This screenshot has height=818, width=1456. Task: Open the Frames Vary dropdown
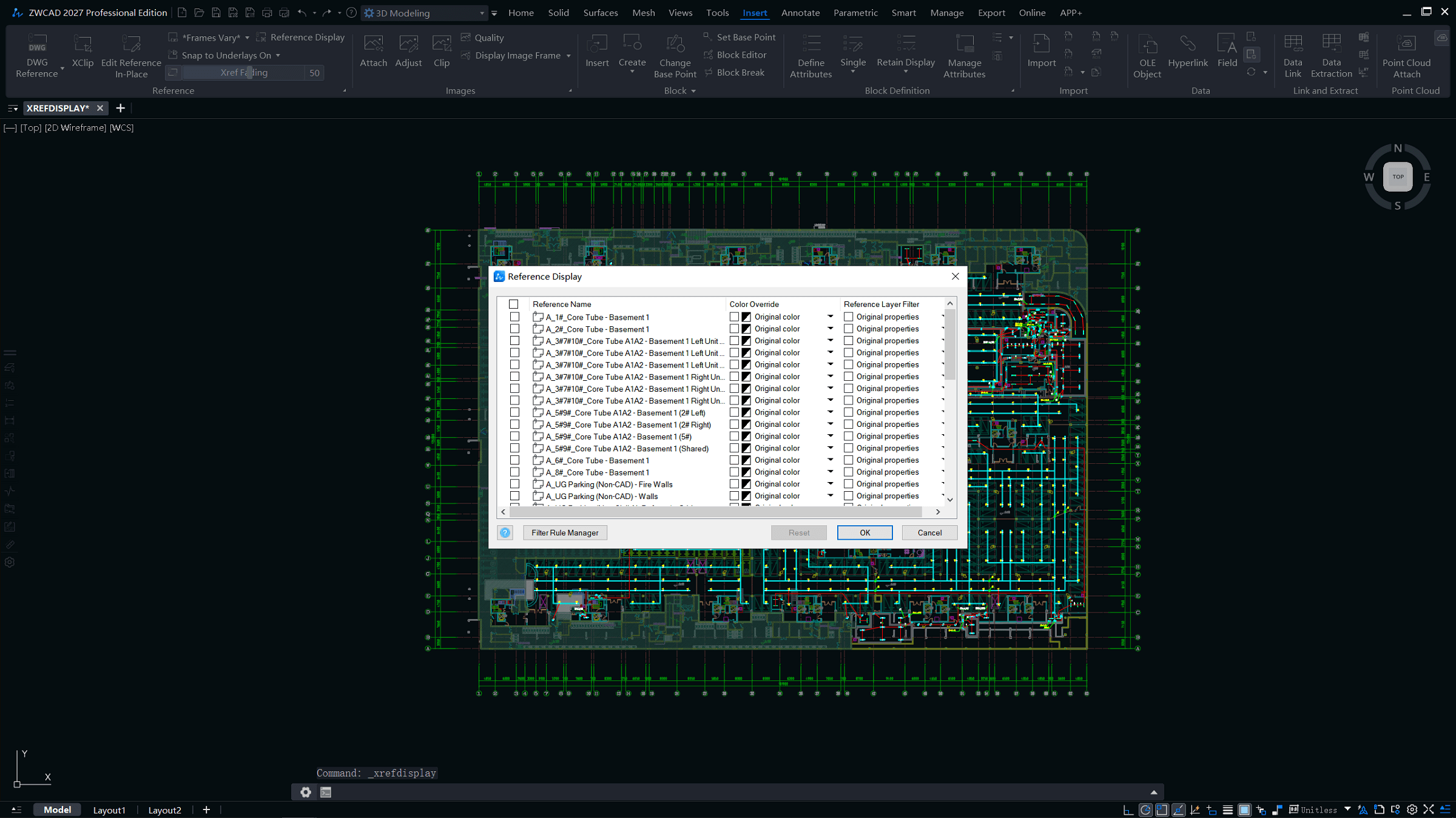[x=247, y=38]
